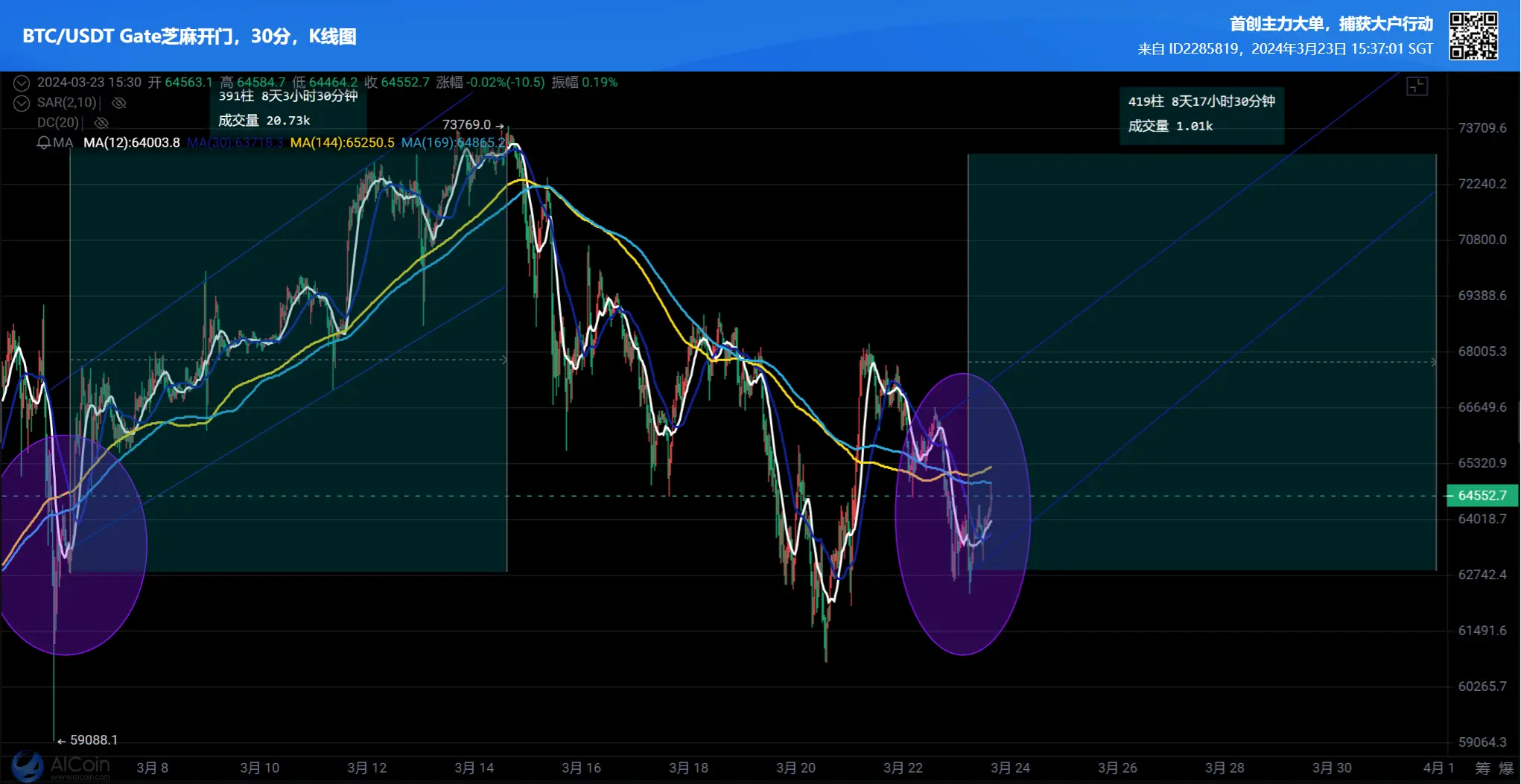The width and height of the screenshot is (1521, 784).
Task: Click the 筹 chip distribution button
Action: pos(1483,768)
